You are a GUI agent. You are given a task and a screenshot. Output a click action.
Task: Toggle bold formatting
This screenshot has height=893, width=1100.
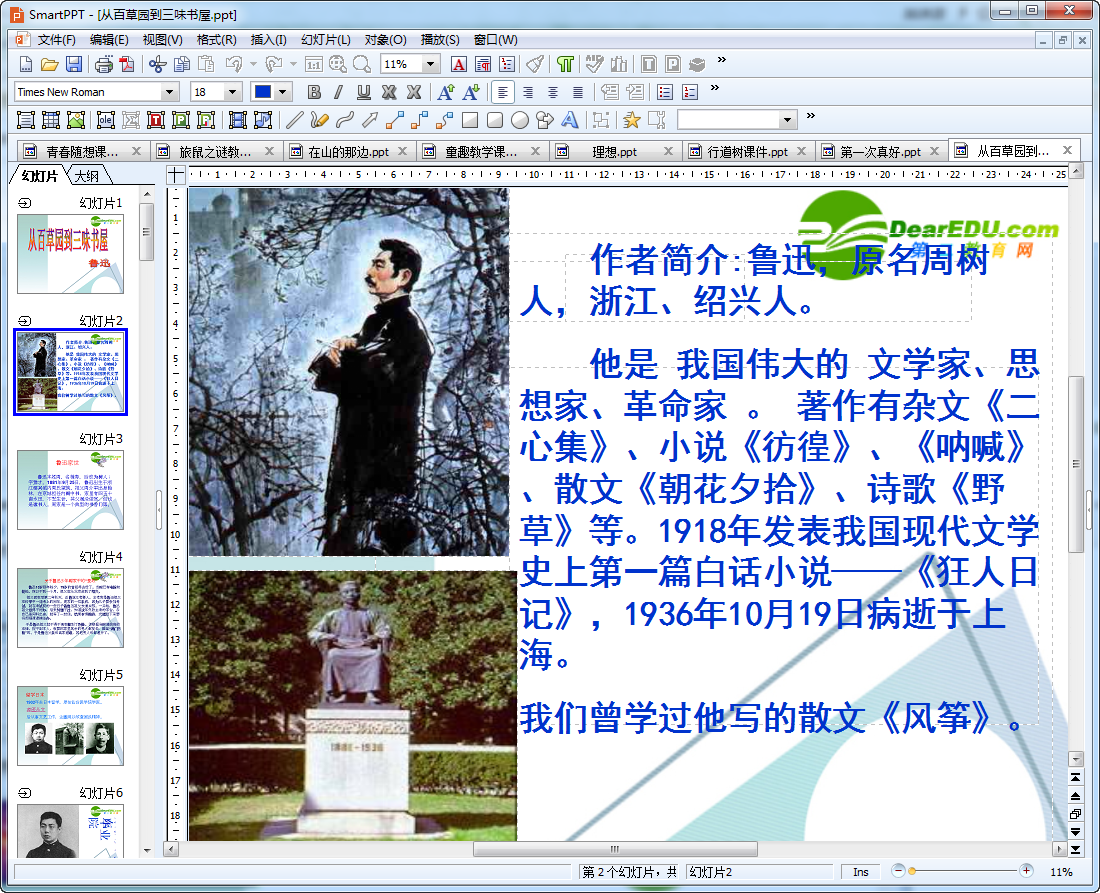coord(314,92)
